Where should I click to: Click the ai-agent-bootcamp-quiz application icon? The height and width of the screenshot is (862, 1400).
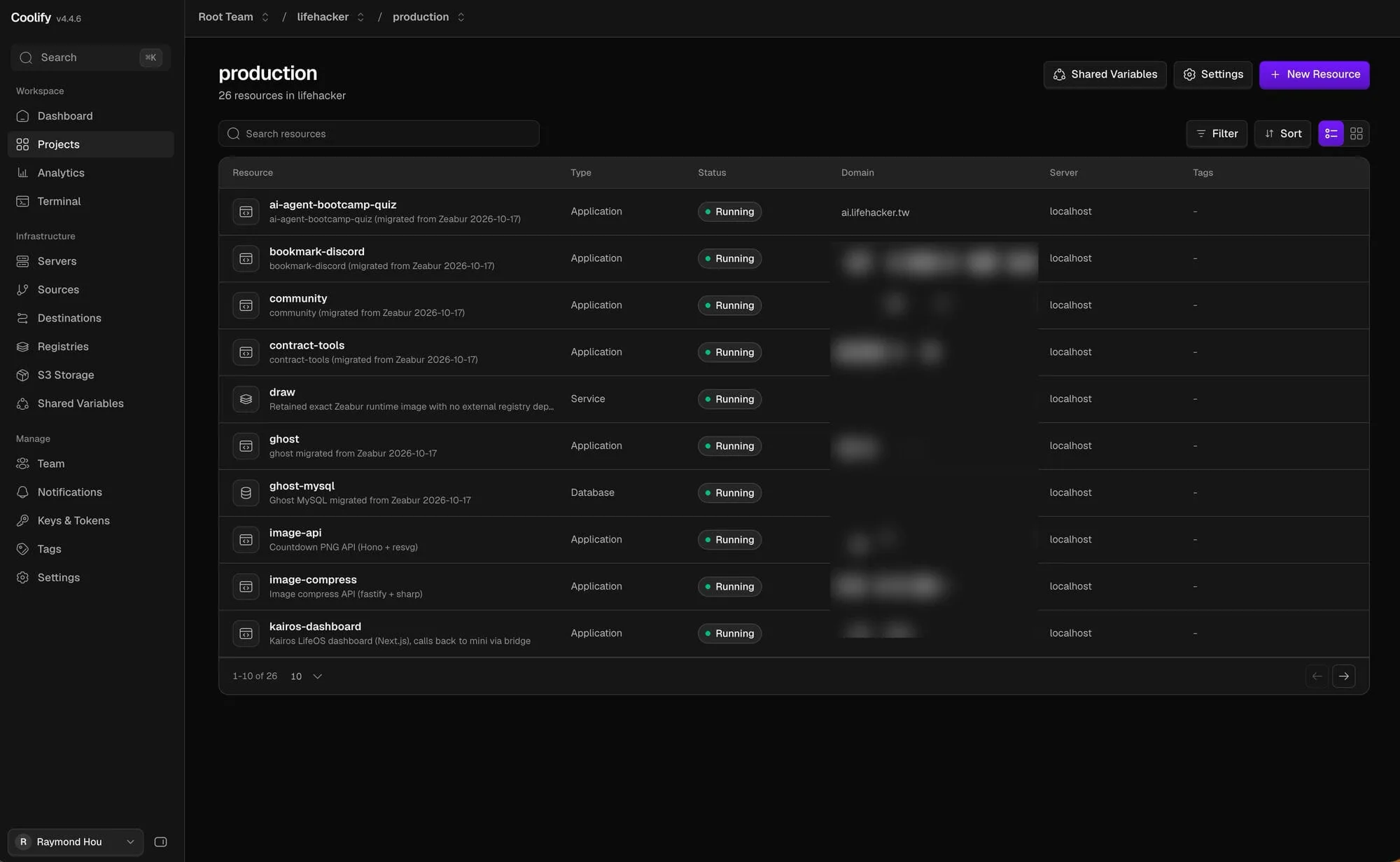pos(246,211)
